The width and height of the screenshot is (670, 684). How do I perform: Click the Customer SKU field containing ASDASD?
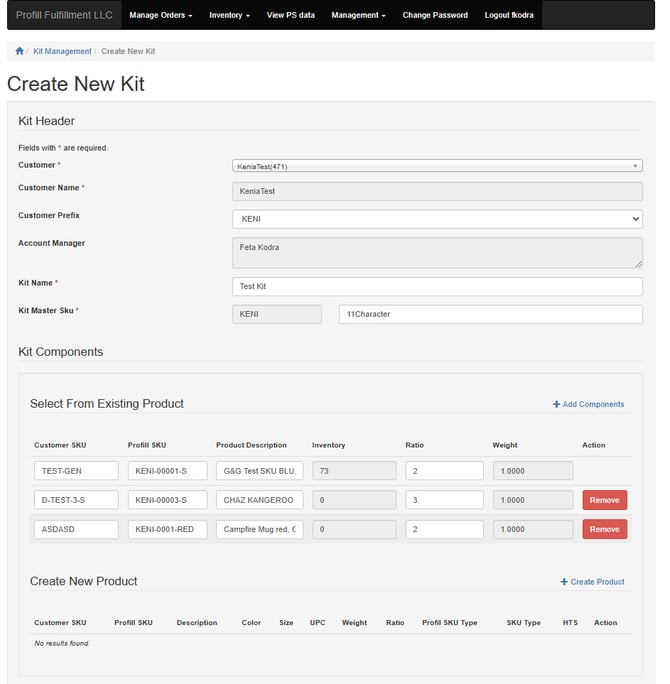[76, 529]
